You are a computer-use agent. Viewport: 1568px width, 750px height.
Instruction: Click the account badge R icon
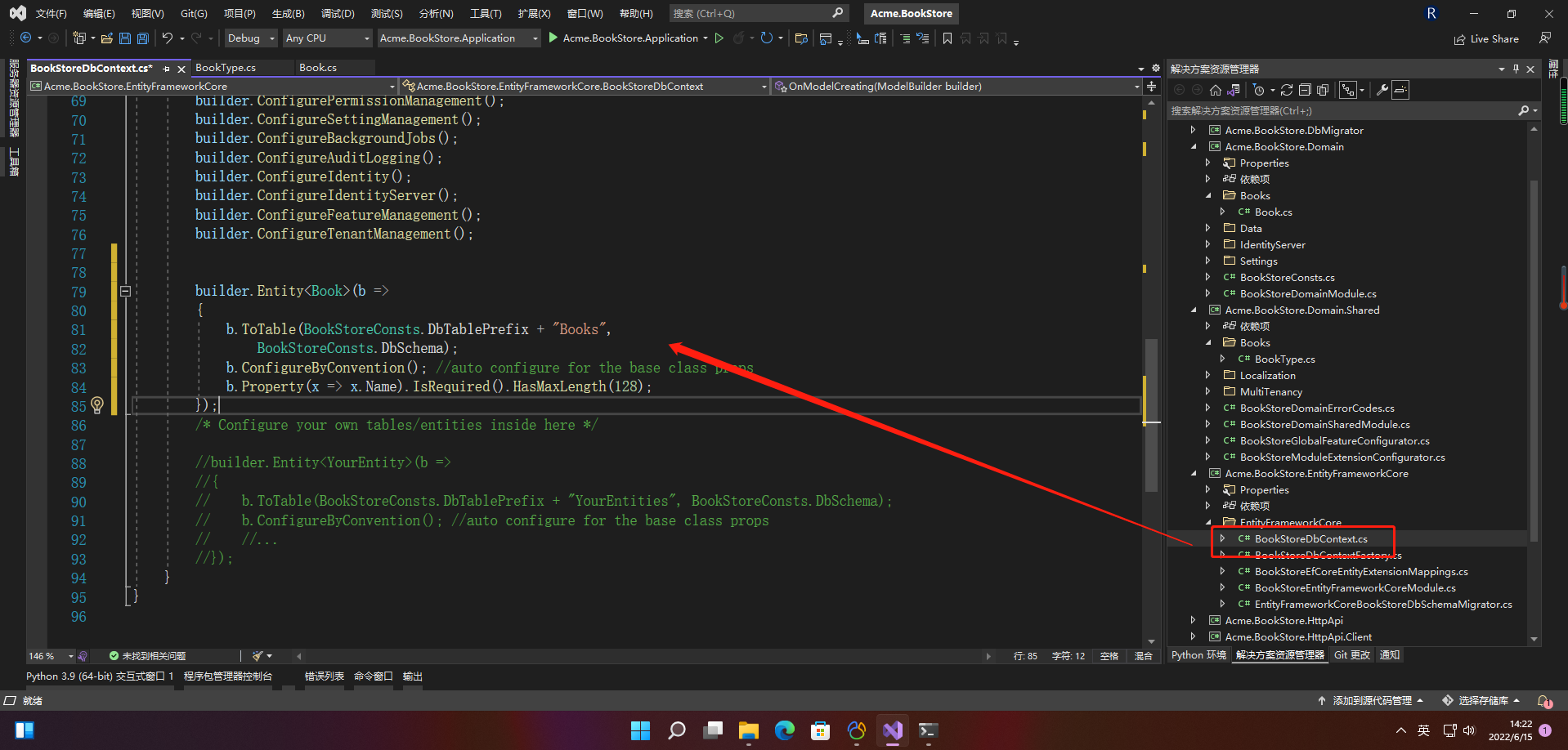pyautogui.click(x=1431, y=14)
